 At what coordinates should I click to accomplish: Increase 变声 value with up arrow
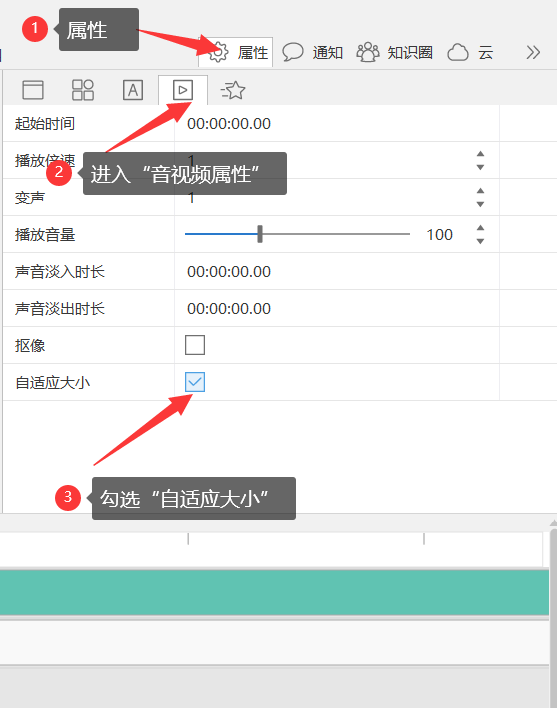[x=480, y=191]
